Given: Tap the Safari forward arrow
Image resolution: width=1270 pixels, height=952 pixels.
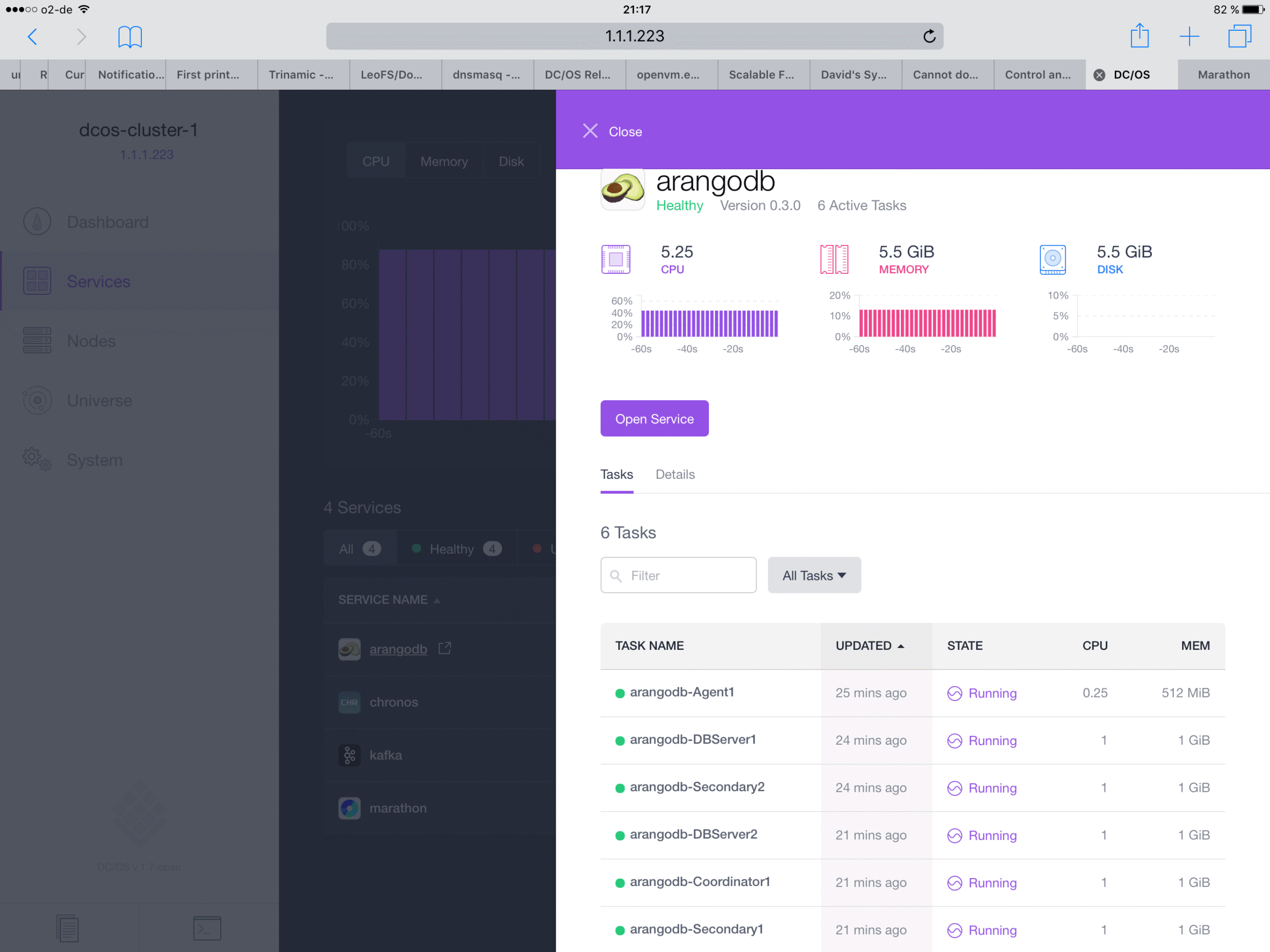Looking at the screenshot, I should point(81,37).
